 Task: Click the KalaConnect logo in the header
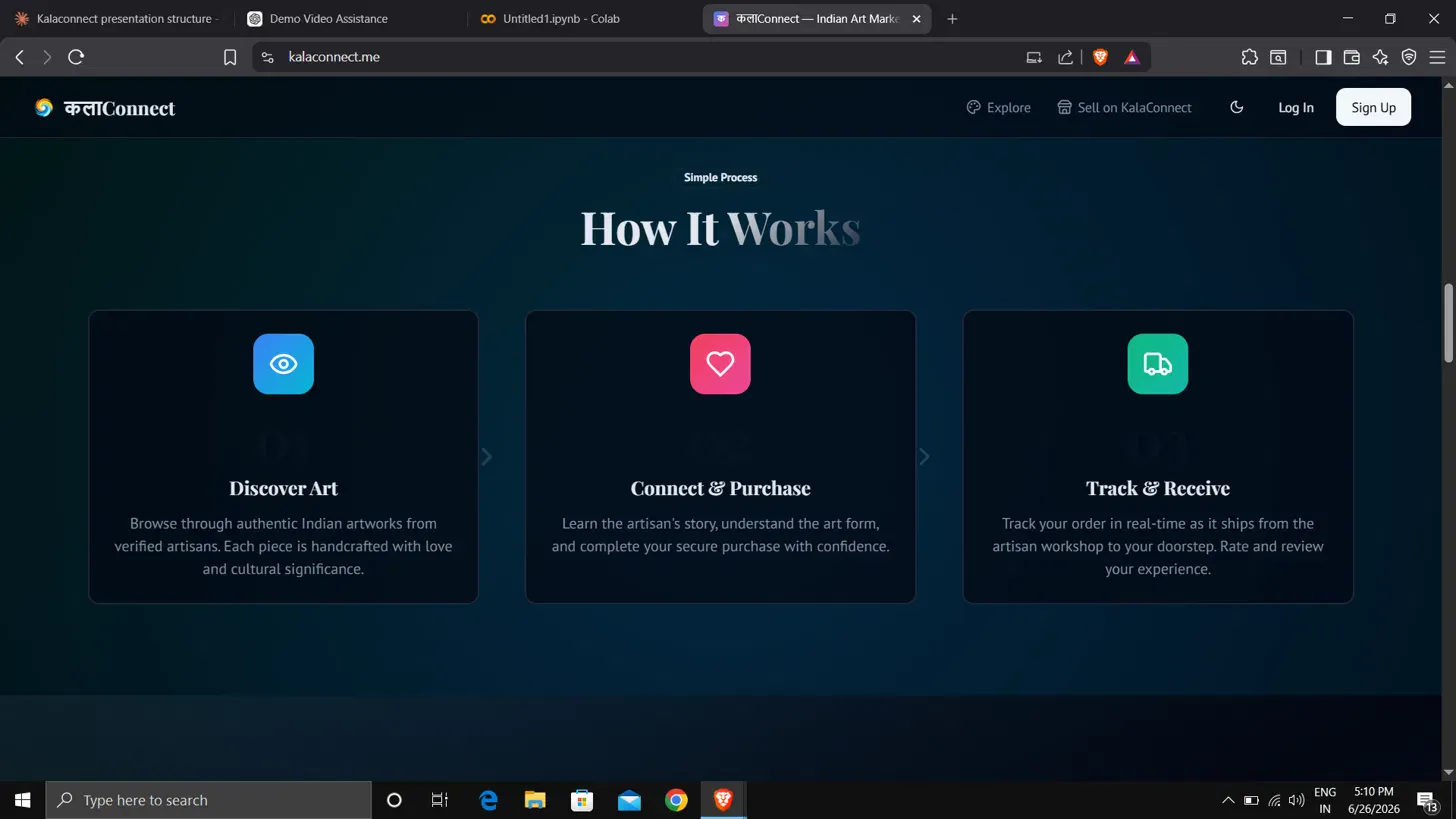click(x=105, y=108)
